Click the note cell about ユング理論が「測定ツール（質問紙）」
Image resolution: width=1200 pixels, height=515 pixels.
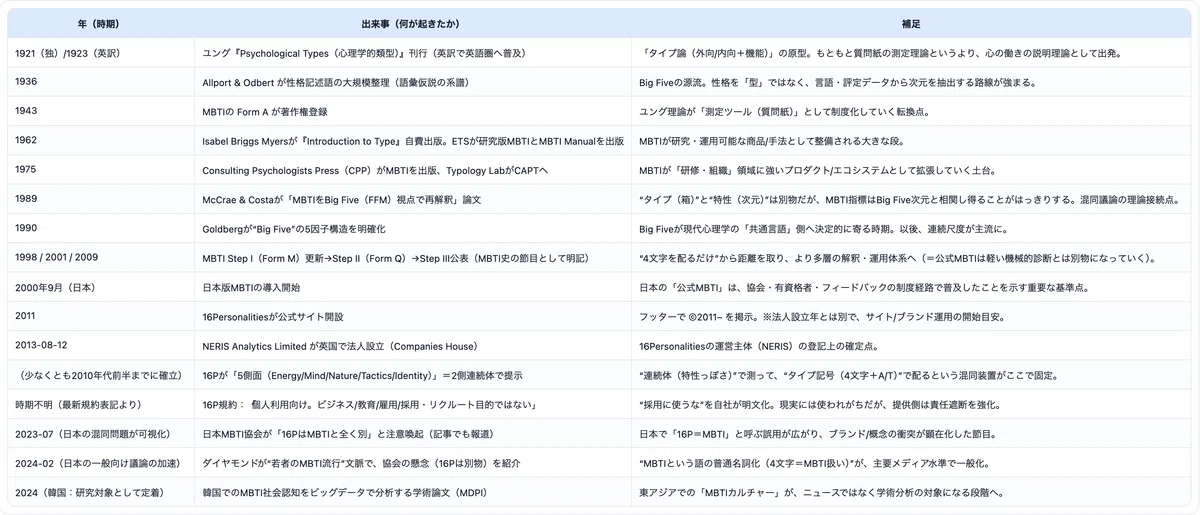(x=911, y=111)
